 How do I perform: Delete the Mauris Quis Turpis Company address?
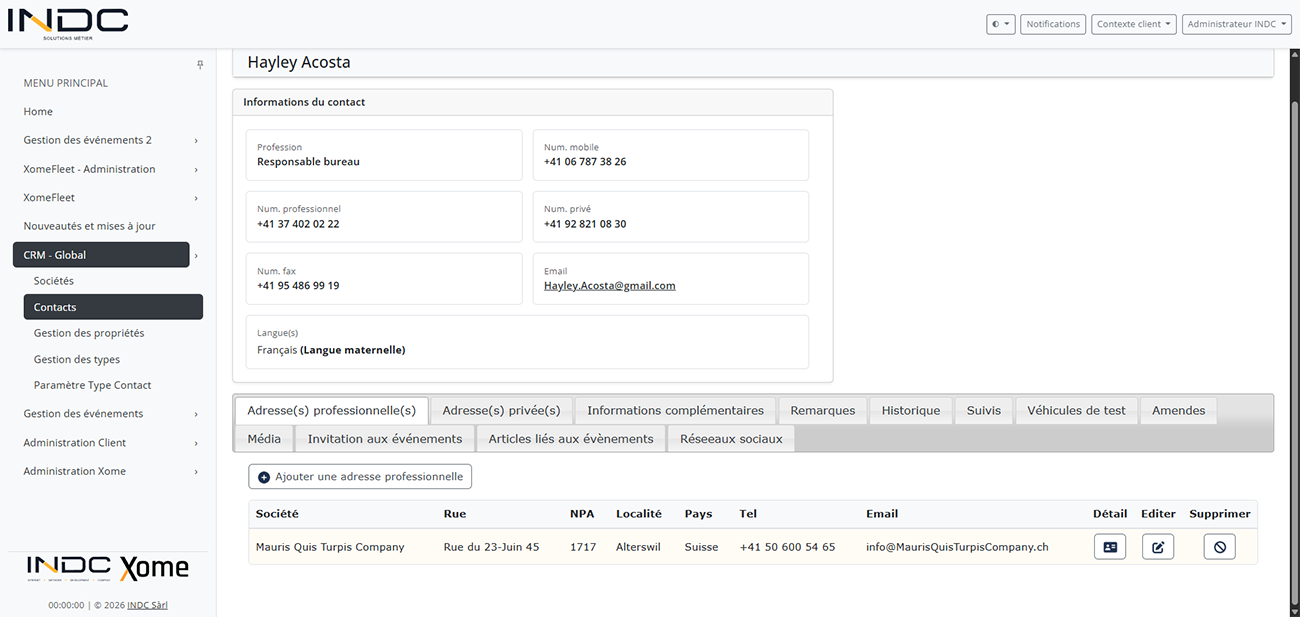(x=1219, y=547)
